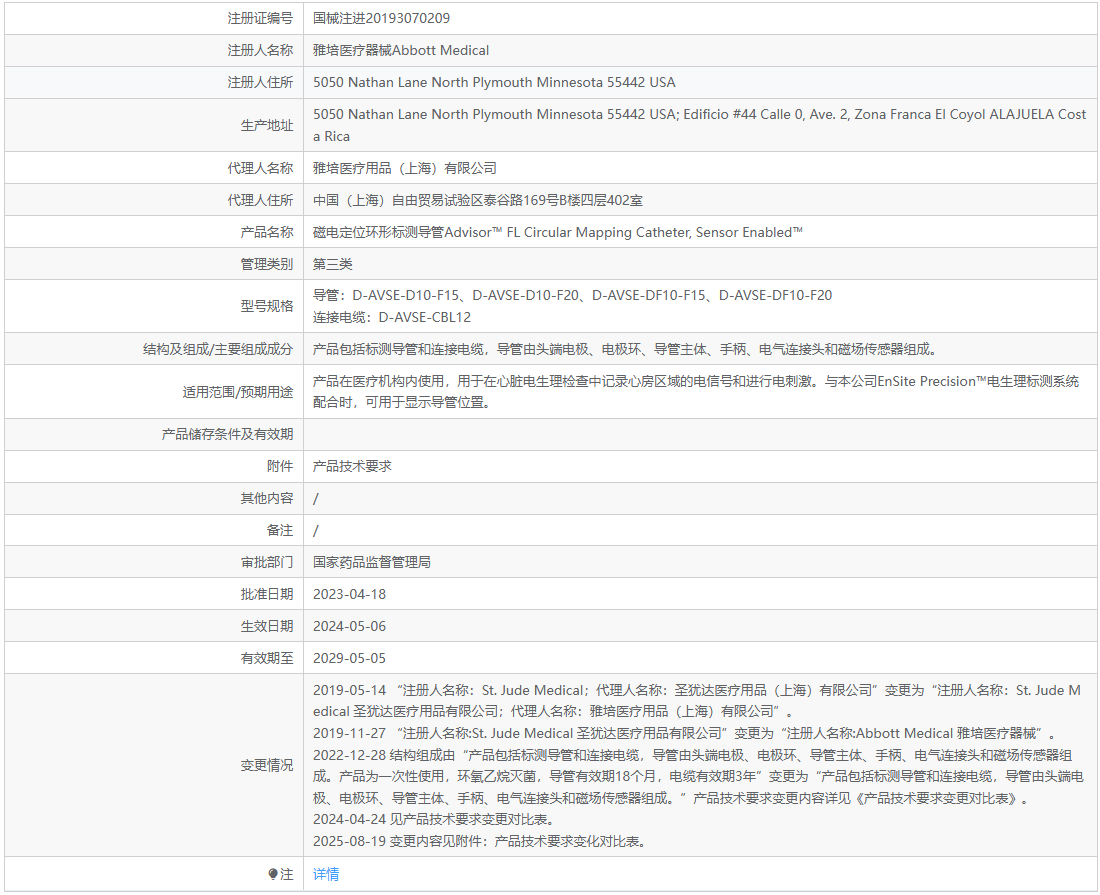Select the structure description 产品包括标测导管和连接电缆
Viewport: 1100px width, 895px height.
625,349
